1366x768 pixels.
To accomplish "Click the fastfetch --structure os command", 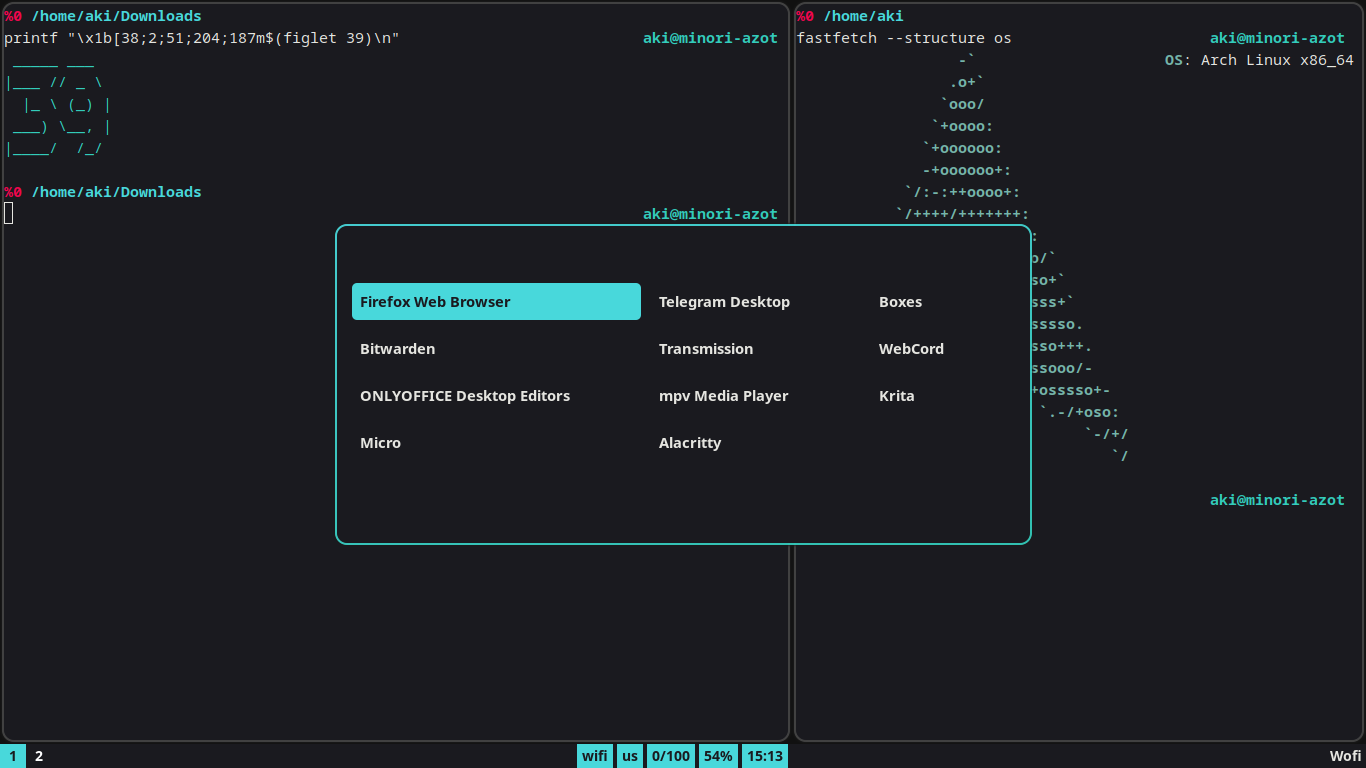I will pyautogui.click(x=904, y=38).
